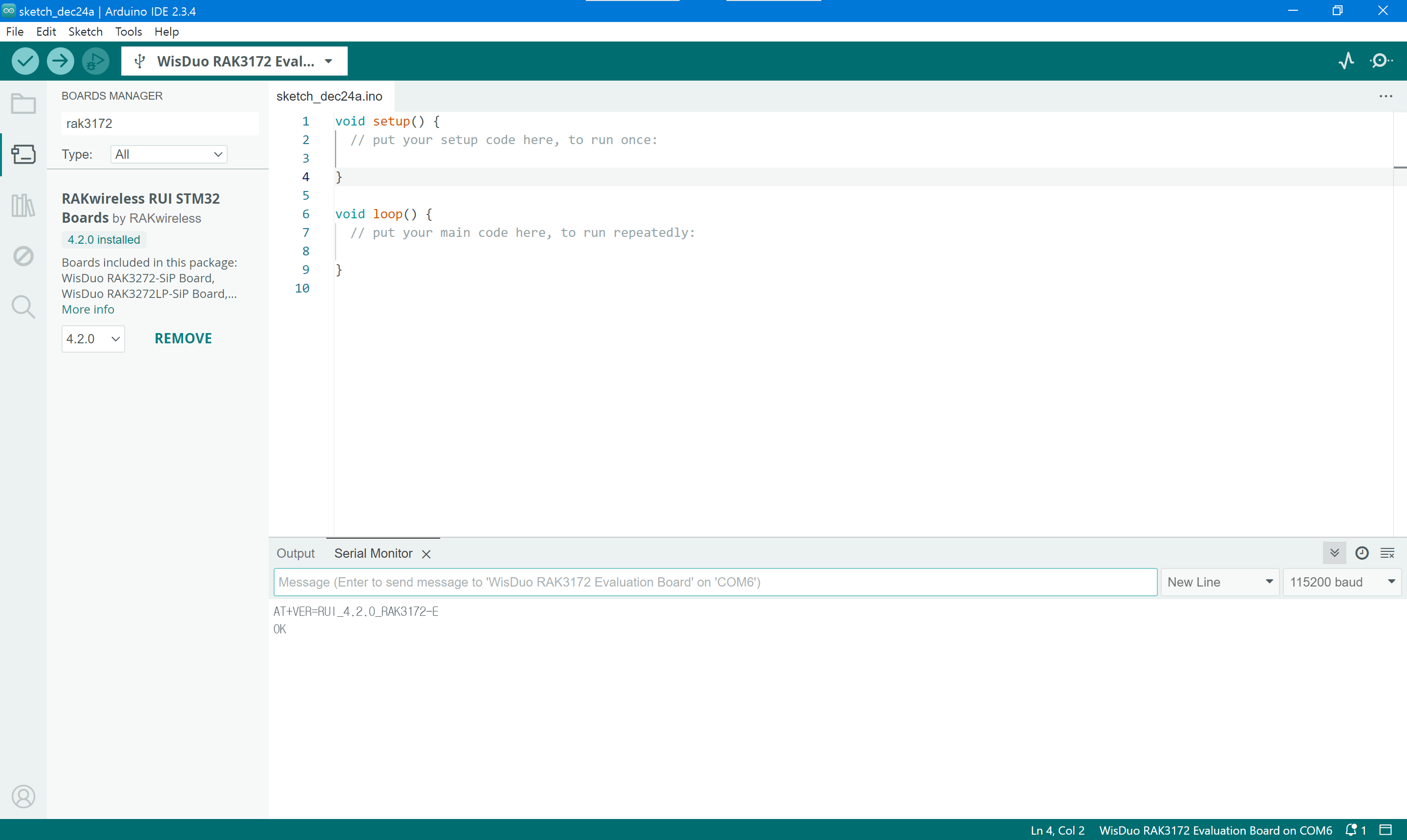Open the Library Manager sidebar icon

[23, 205]
